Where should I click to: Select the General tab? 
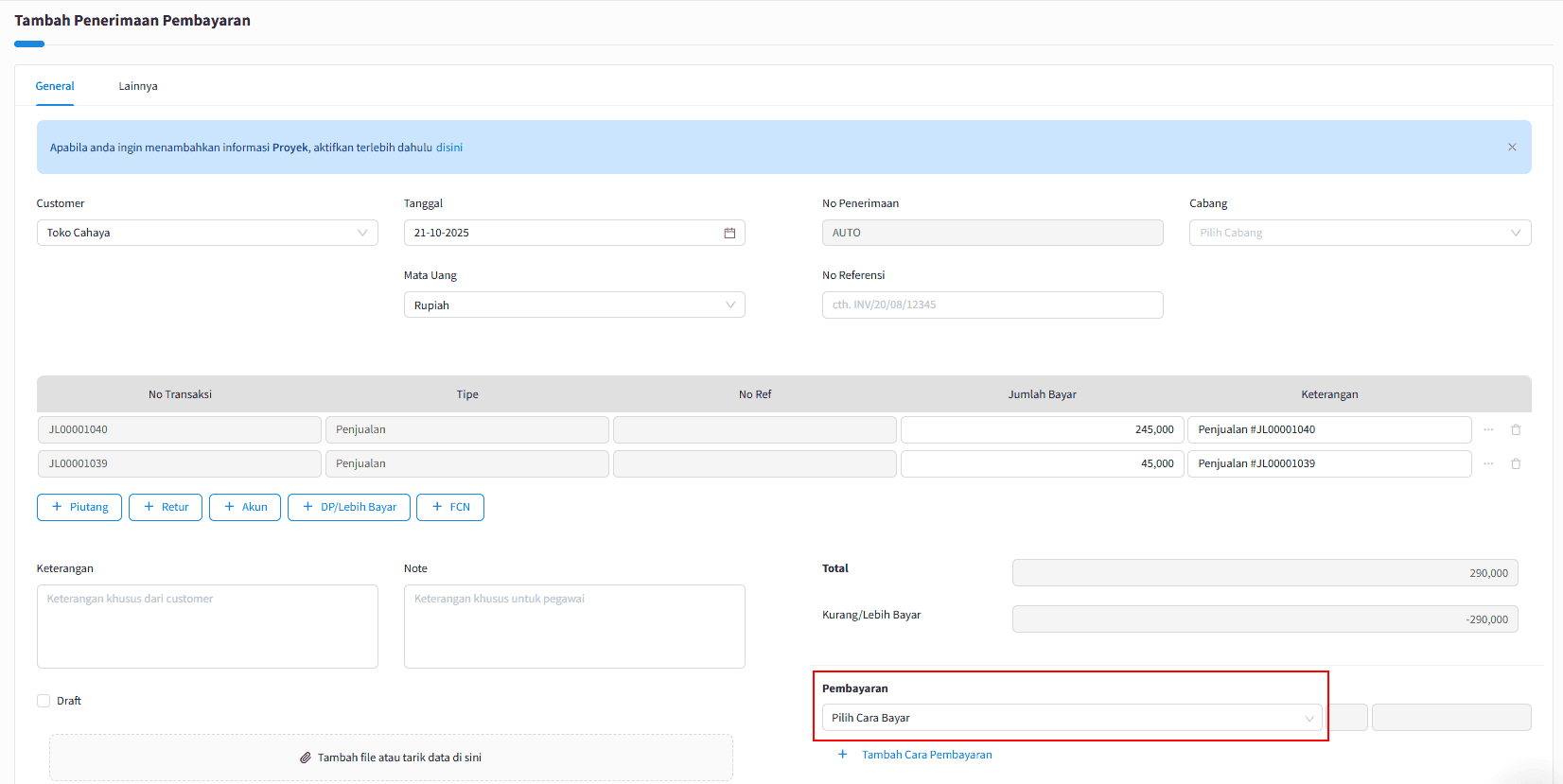pos(55,86)
